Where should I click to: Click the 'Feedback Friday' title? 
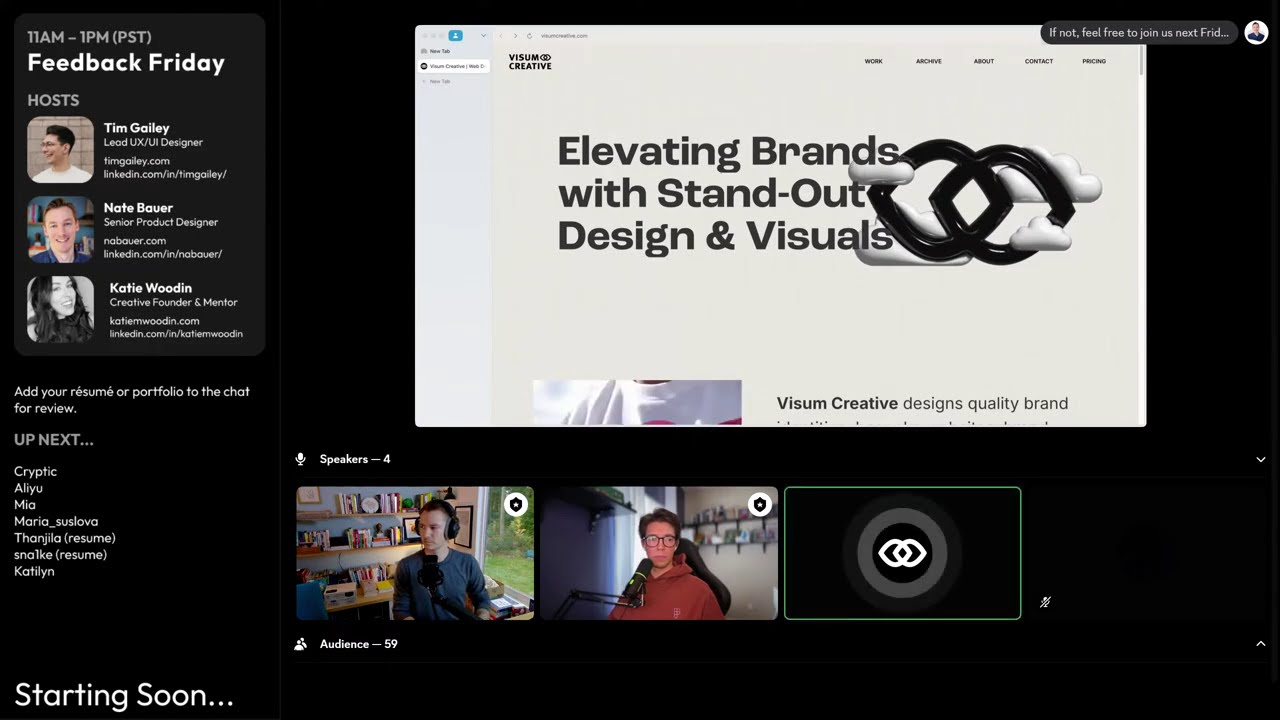click(126, 63)
